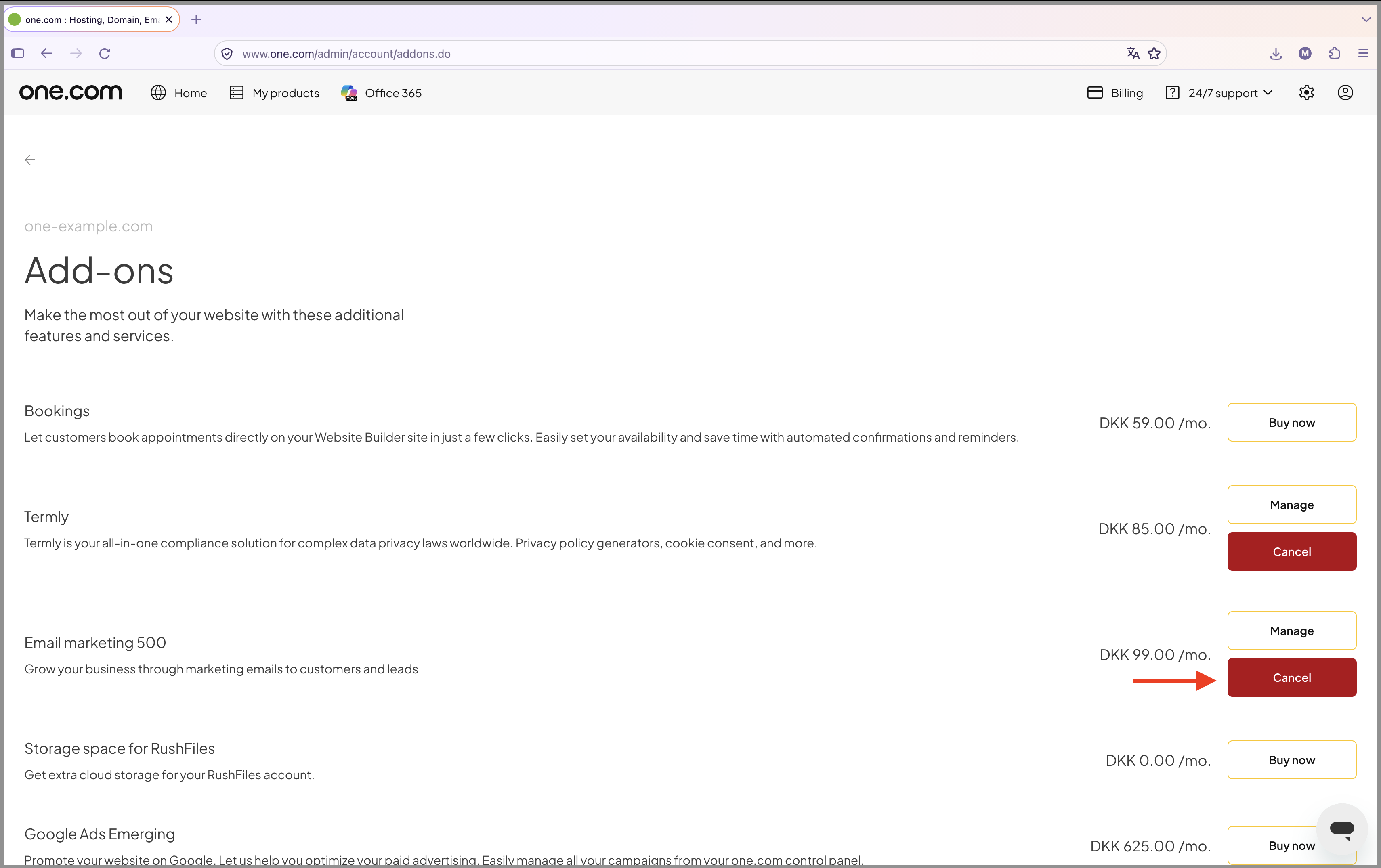Open the browser extensions icon
This screenshot has height=868, width=1381.
click(1335, 53)
